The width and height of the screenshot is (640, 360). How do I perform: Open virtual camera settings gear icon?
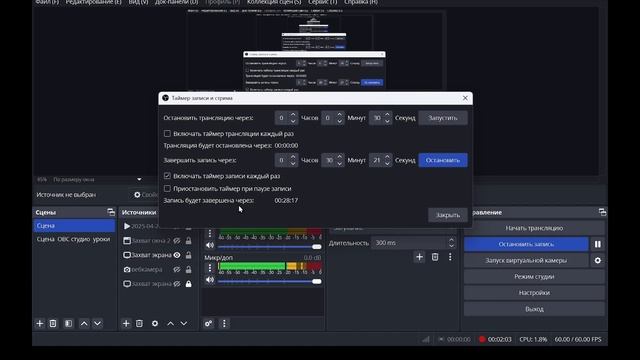pos(598,260)
